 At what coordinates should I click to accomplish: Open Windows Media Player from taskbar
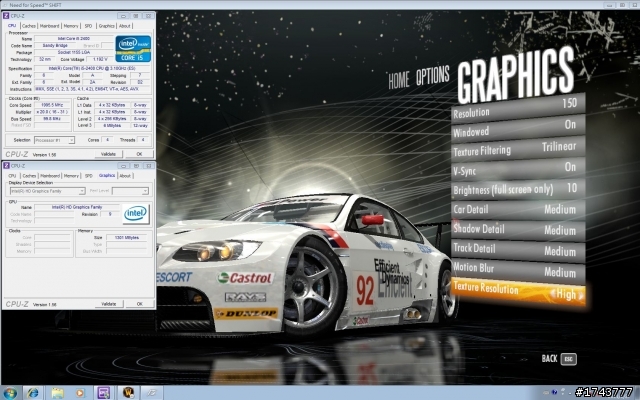(80, 393)
